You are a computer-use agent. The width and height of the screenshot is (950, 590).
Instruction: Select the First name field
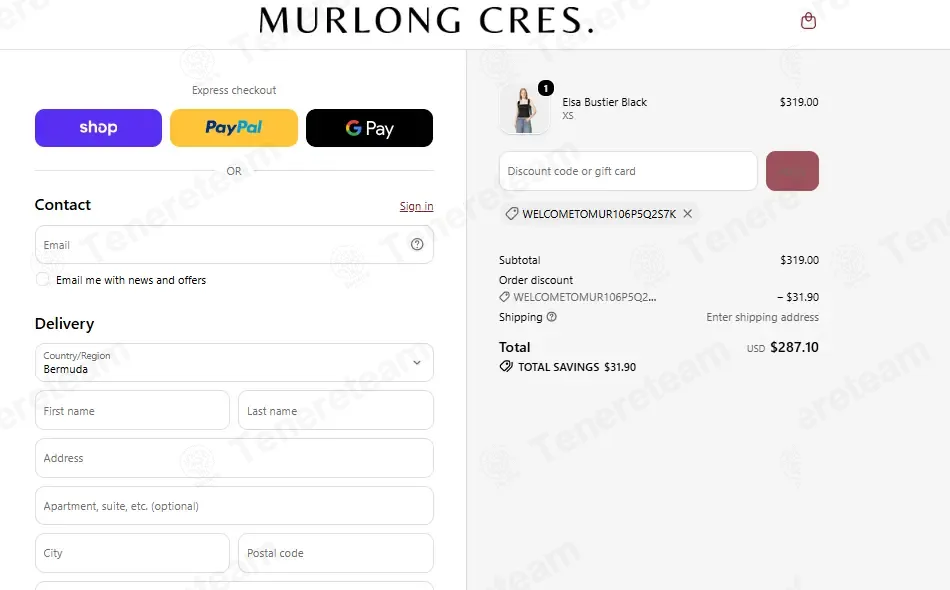[x=132, y=410]
